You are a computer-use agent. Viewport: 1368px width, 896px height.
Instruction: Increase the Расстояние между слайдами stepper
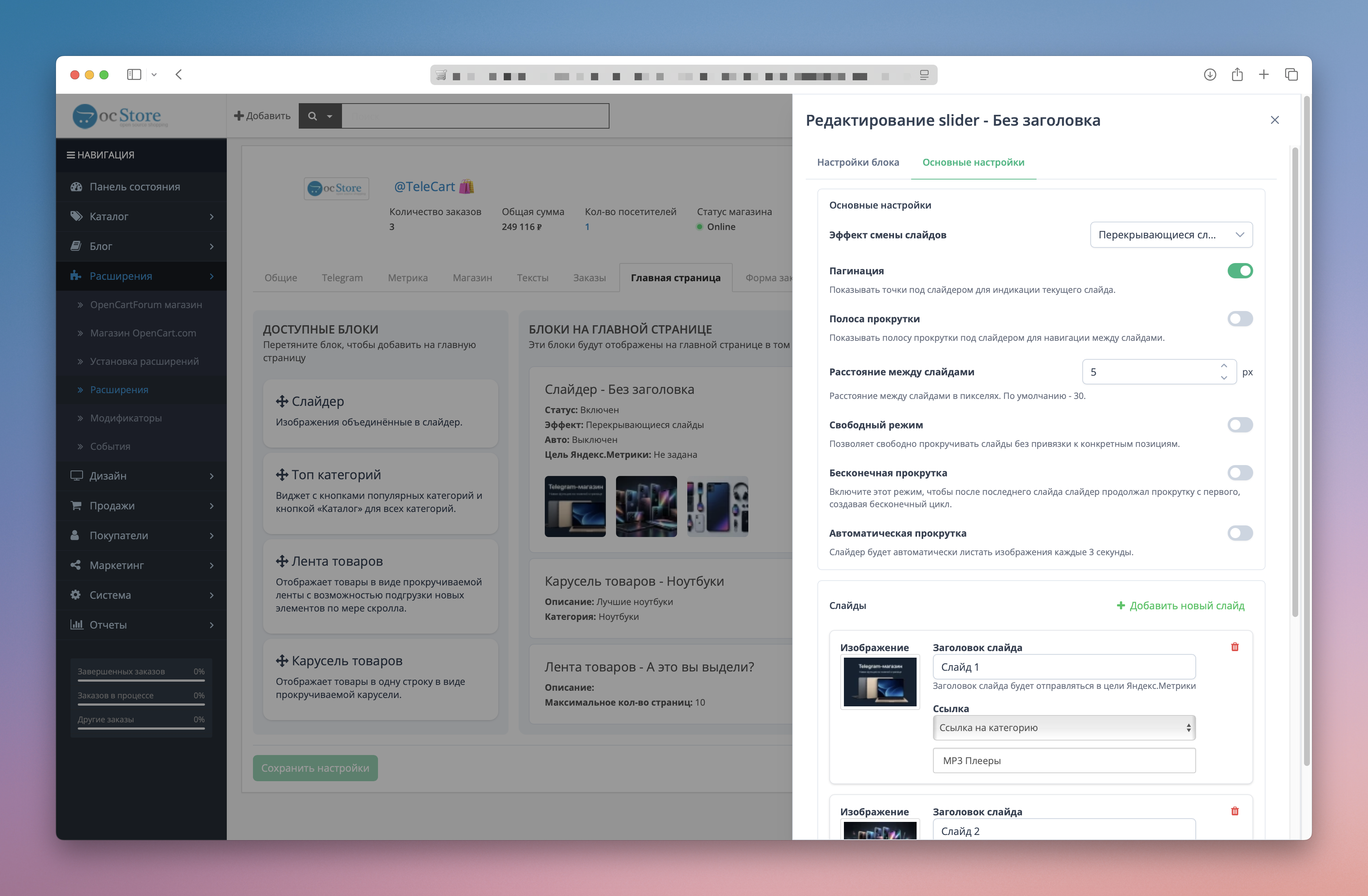pyautogui.click(x=1224, y=366)
